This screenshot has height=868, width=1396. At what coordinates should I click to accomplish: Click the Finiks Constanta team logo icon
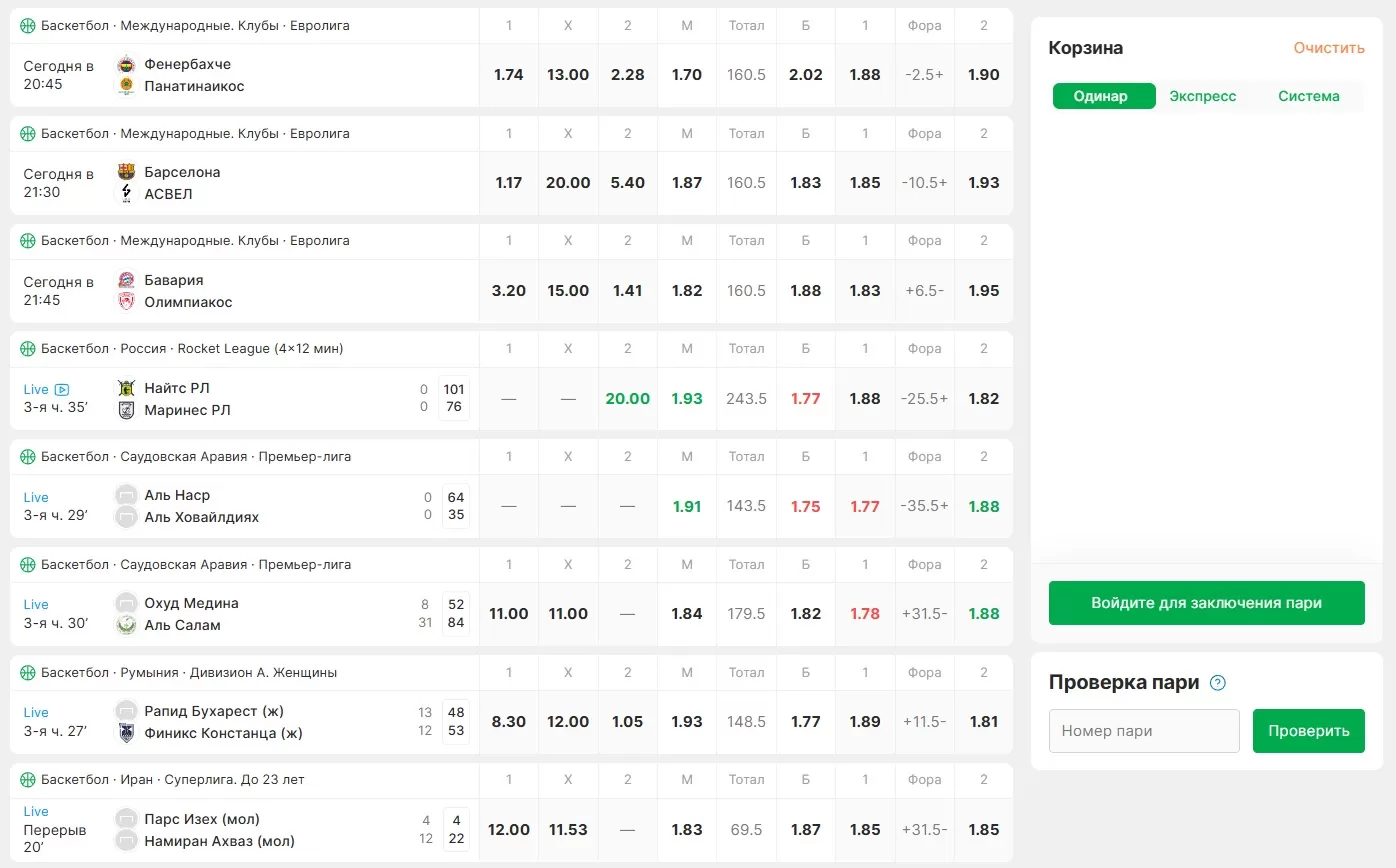click(x=126, y=733)
